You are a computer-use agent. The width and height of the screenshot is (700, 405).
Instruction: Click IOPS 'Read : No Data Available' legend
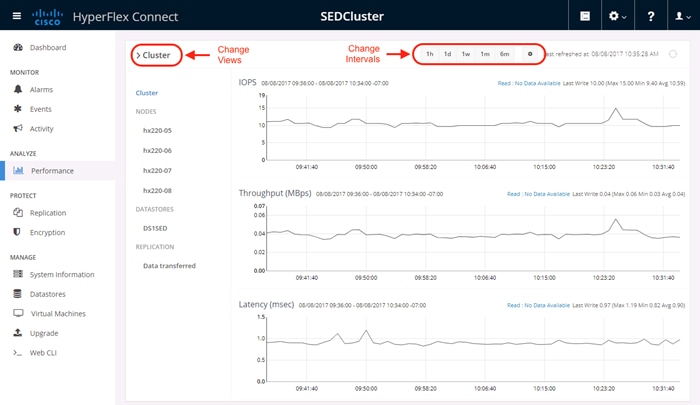tap(529, 83)
